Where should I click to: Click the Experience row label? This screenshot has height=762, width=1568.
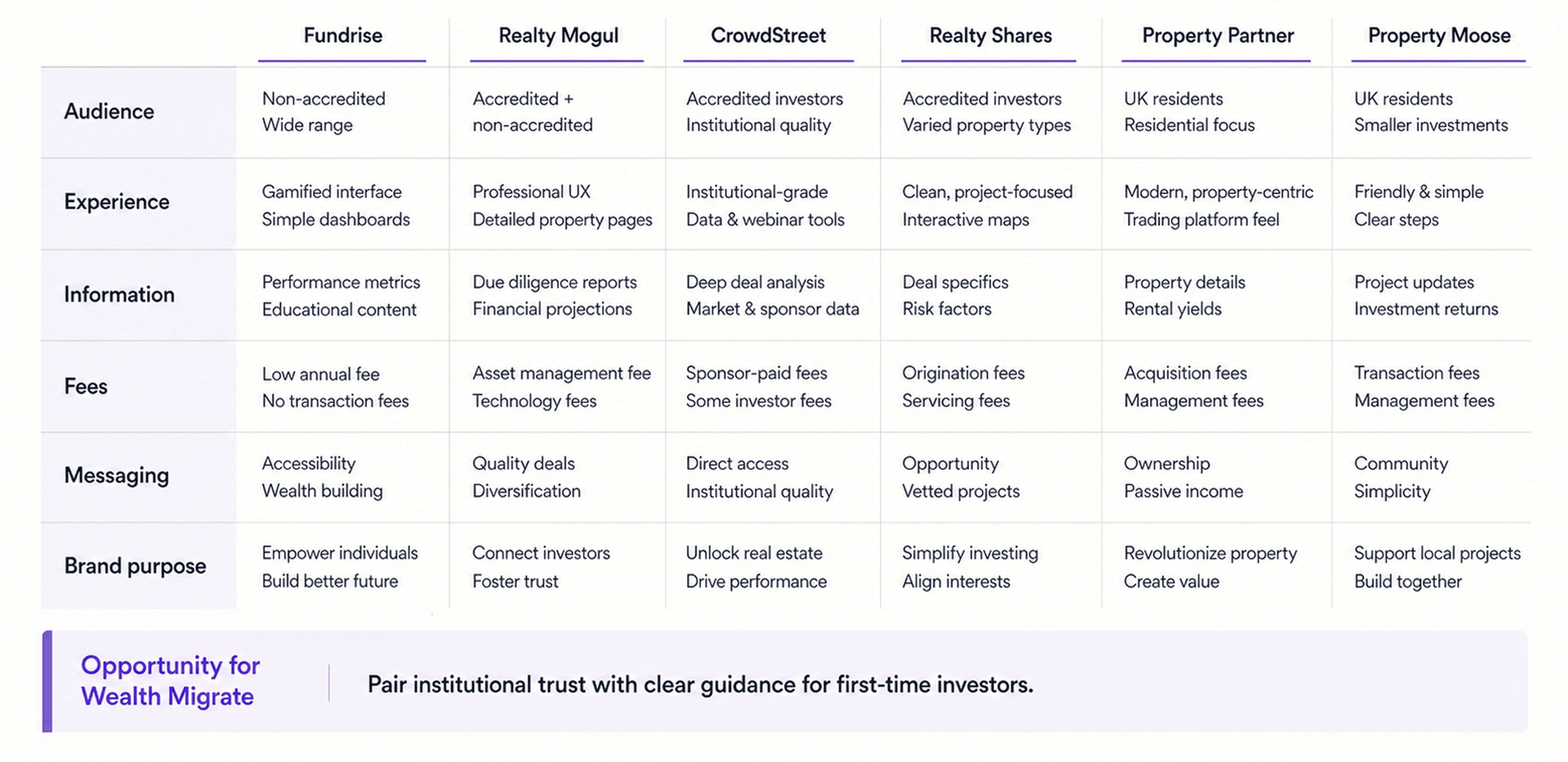tap(117, 201)
